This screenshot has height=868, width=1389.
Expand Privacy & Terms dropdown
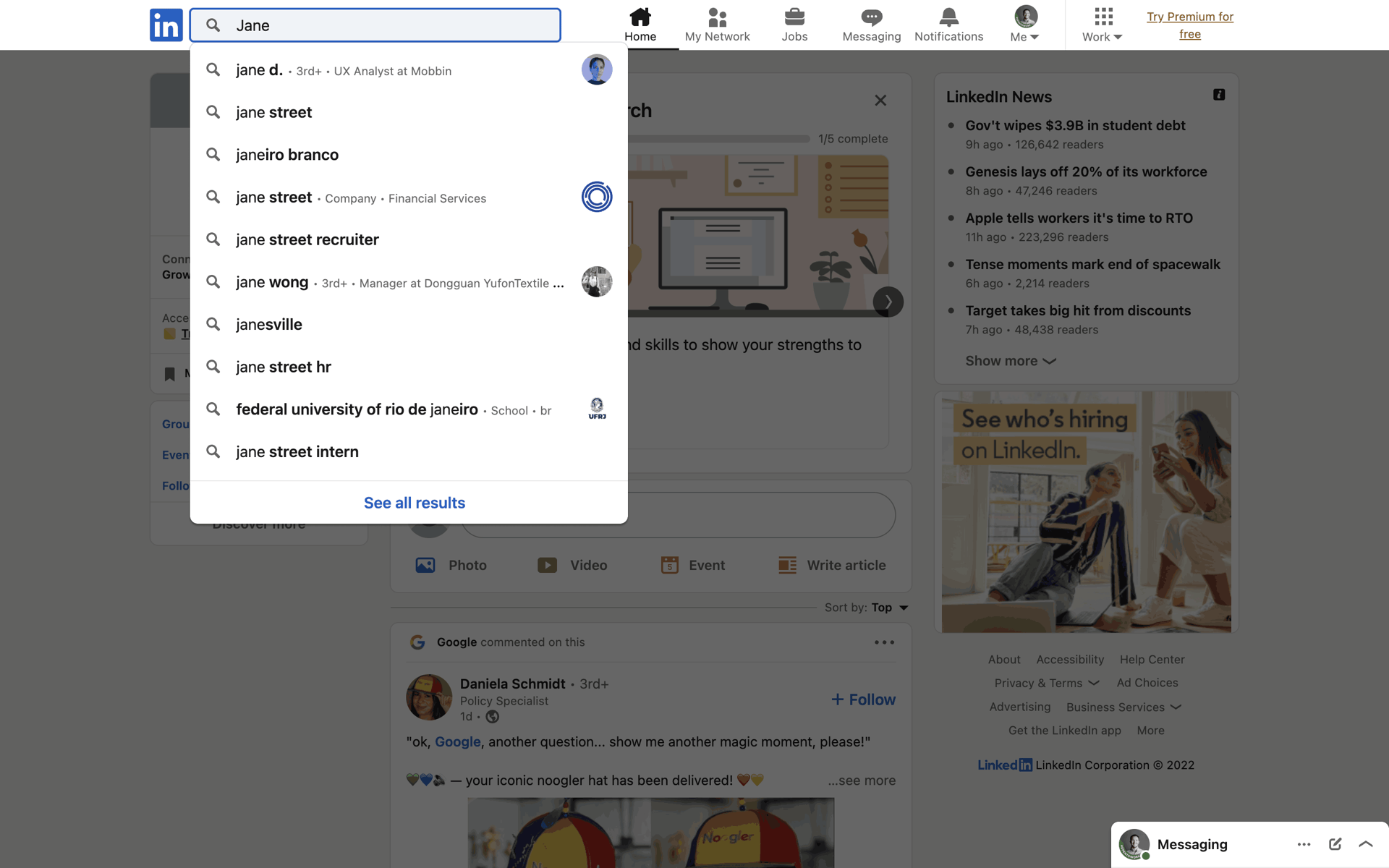click(1046, 683)
